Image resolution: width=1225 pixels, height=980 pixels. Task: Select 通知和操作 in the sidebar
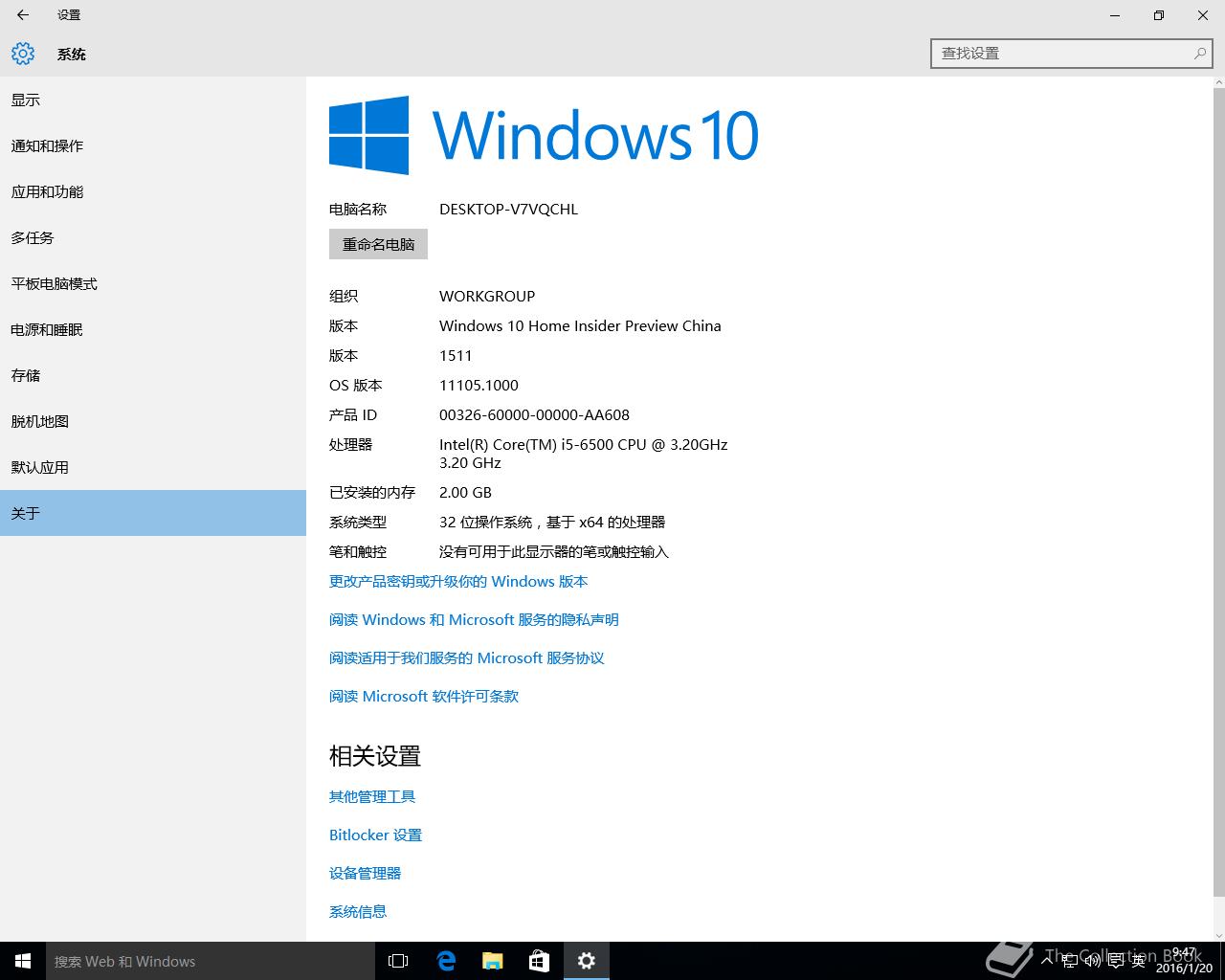[x=153, y=145]
